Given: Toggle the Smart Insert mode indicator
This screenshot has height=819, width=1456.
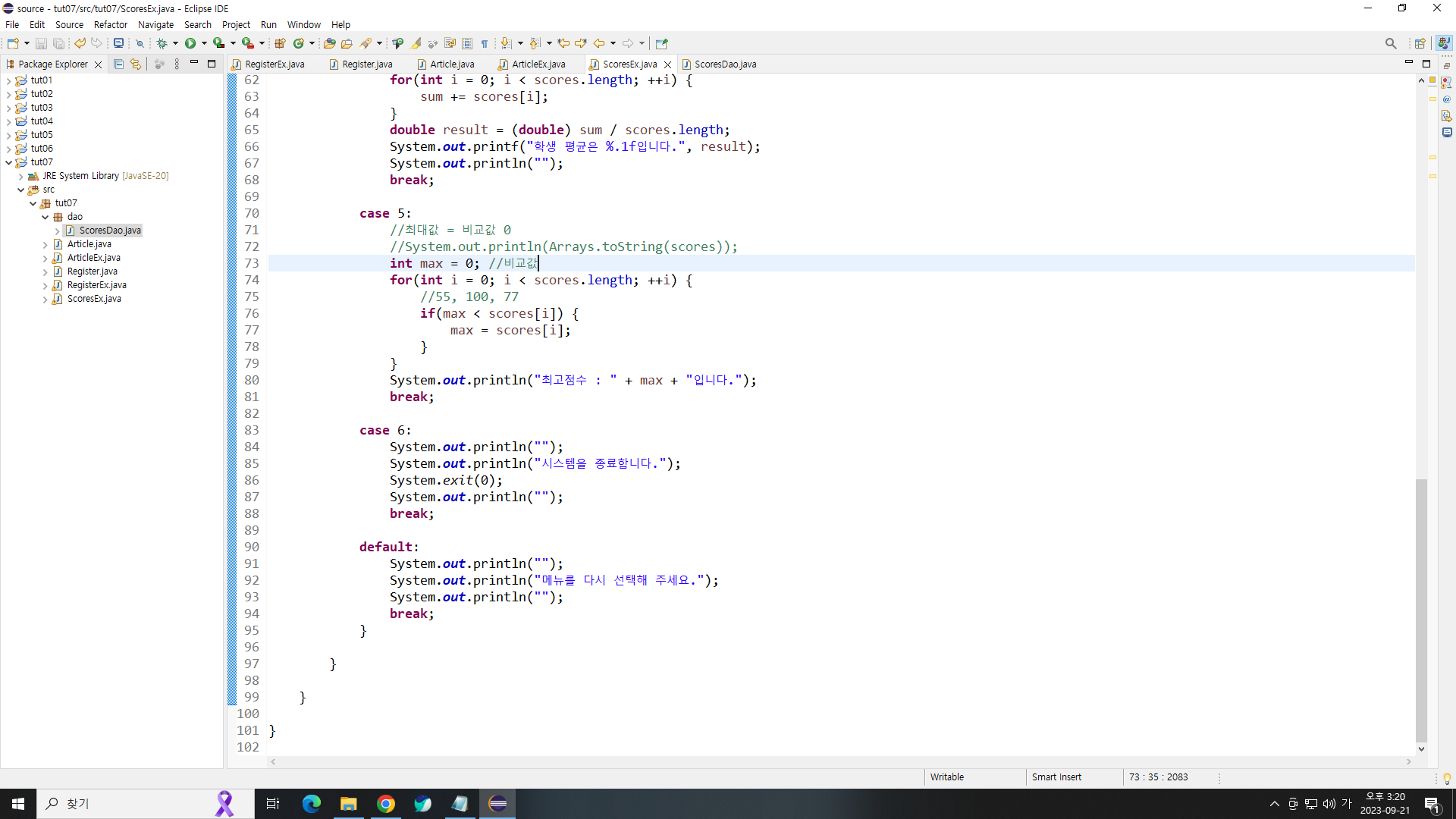Looking at the screenshot, I should coord(1056,777).
